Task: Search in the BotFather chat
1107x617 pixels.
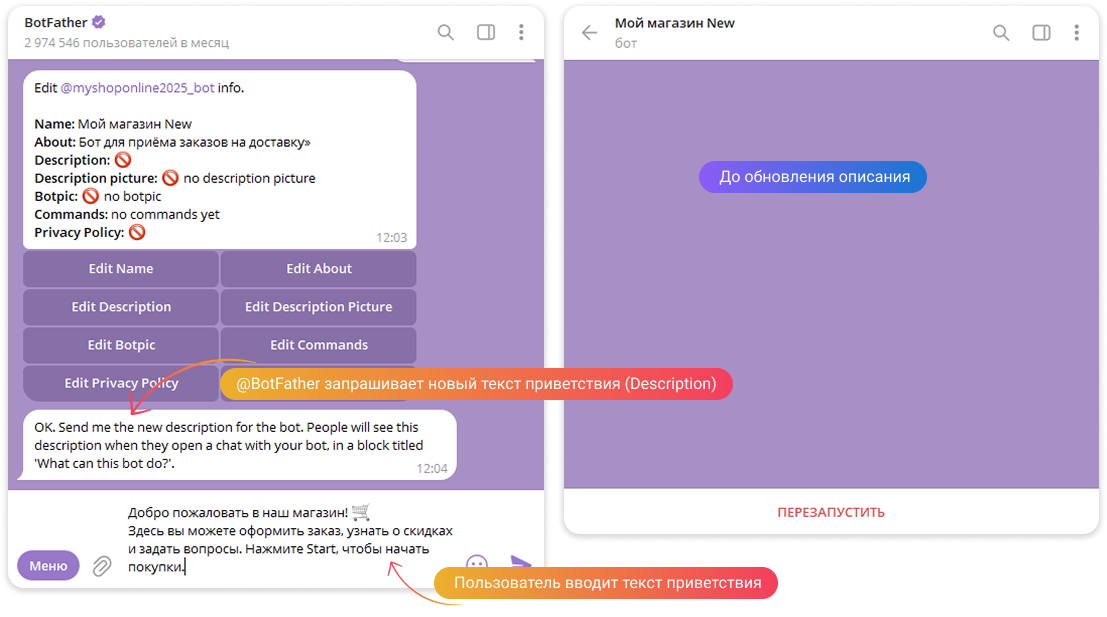Action: point(445,32)
